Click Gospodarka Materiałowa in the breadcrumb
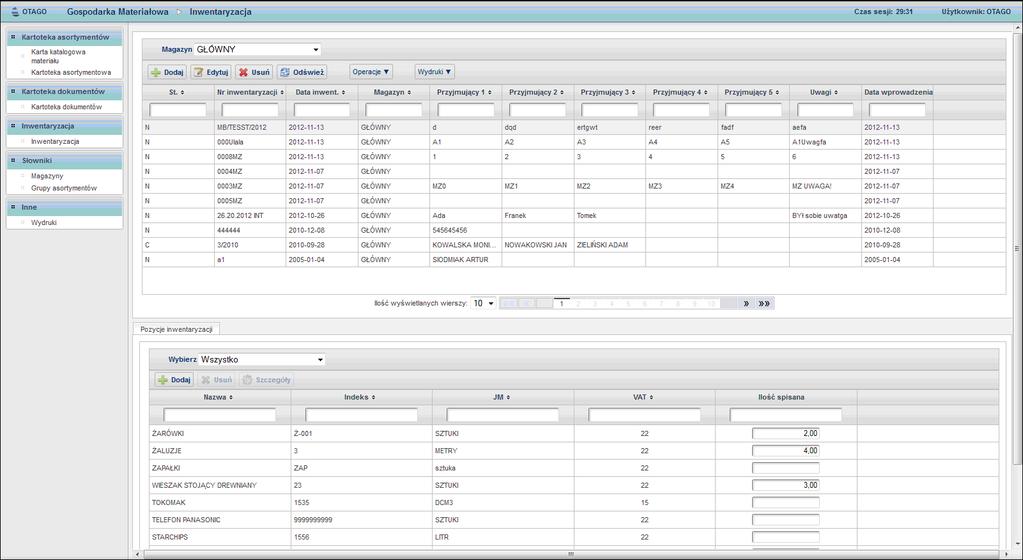The image size is (1023, 560). pyautogui.click(x=117, y=12)
